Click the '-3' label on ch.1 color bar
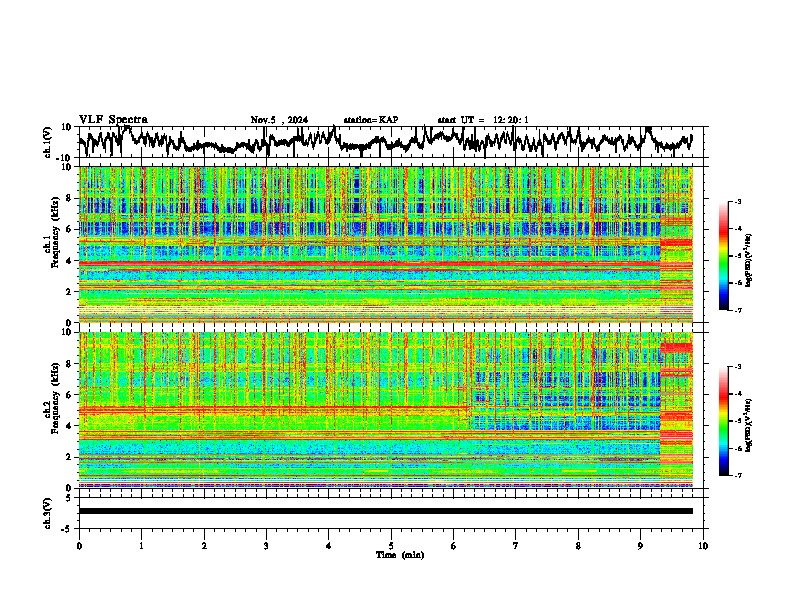 point(737,201)
